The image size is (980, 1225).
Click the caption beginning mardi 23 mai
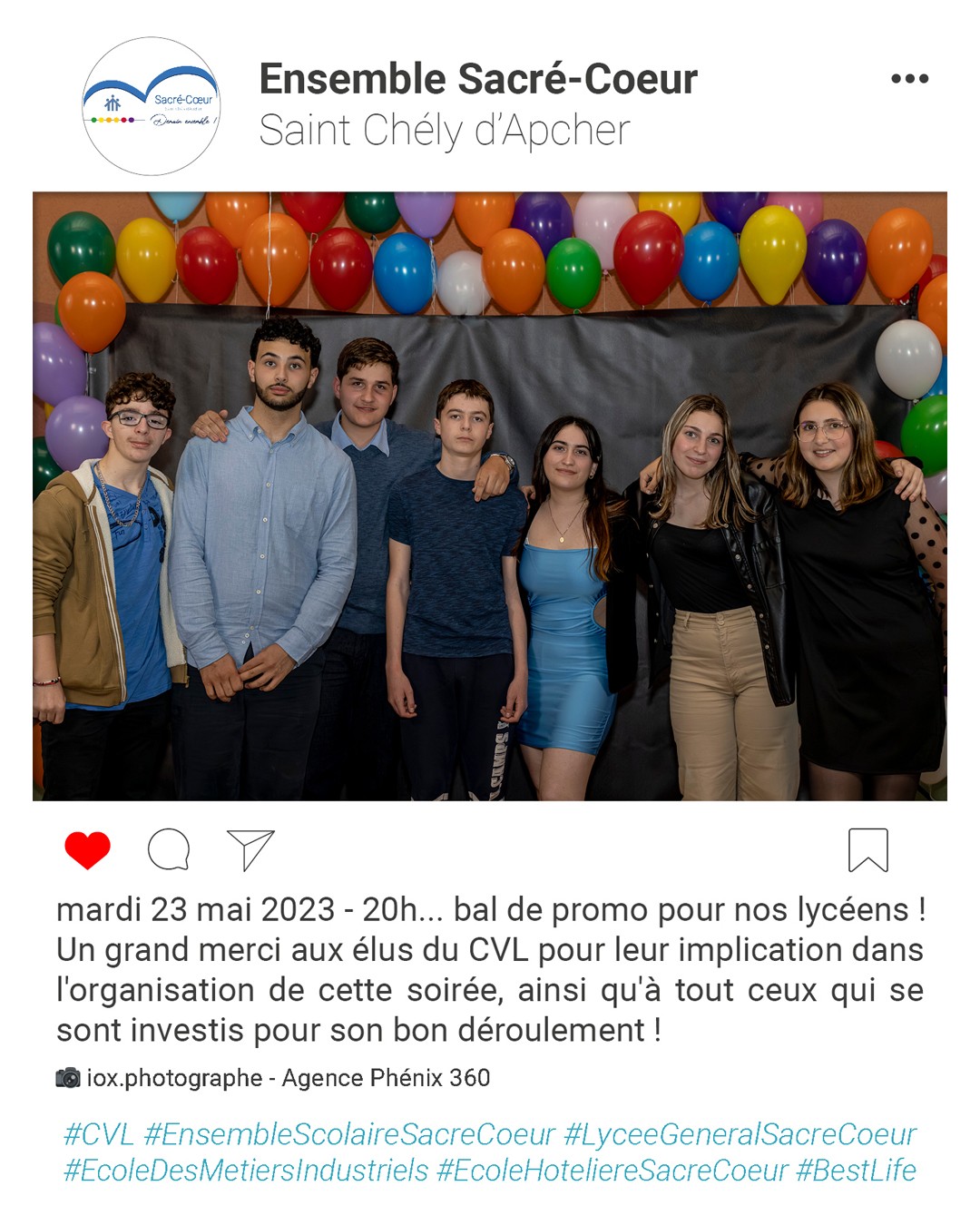point(490,970)
